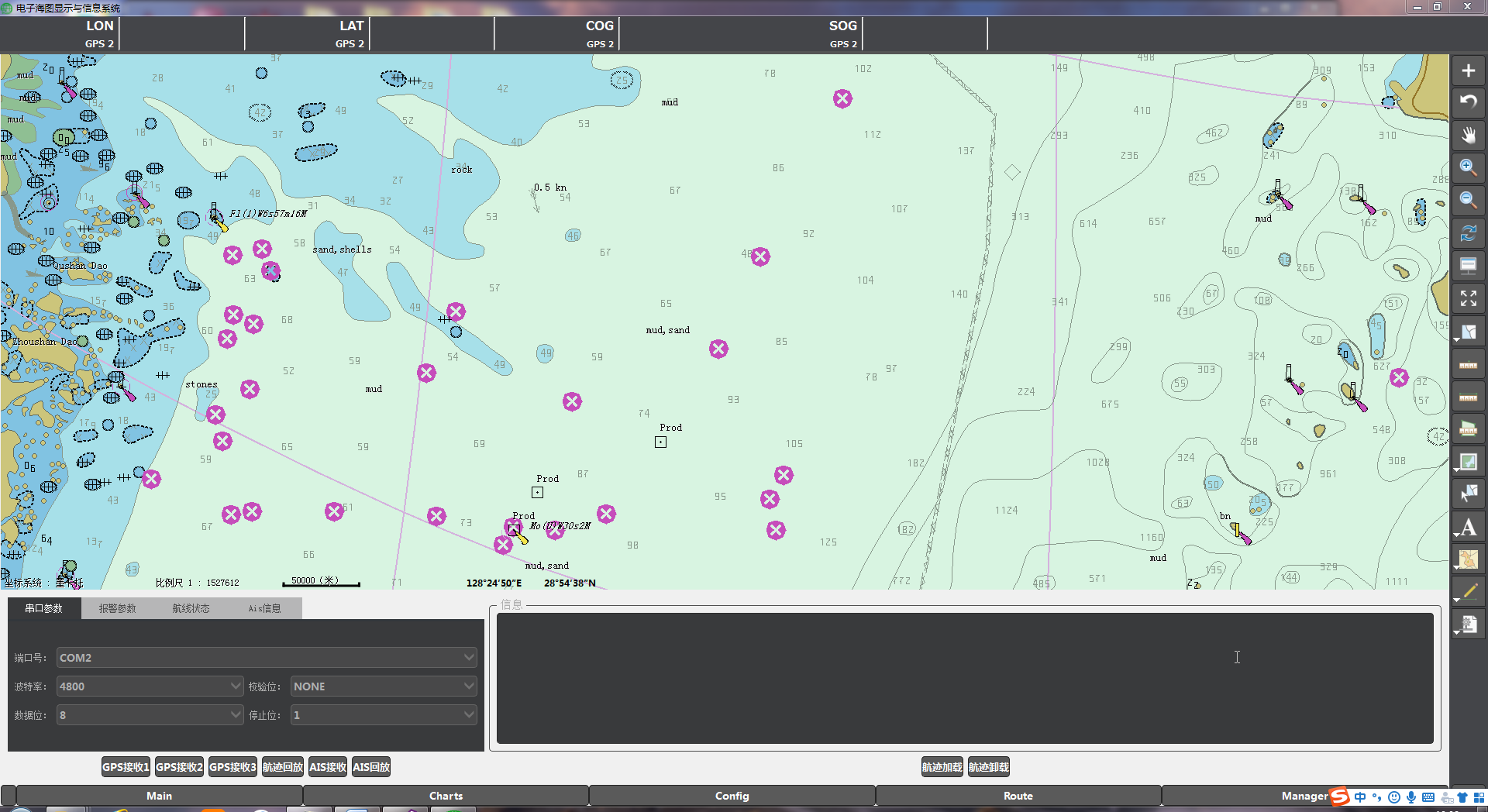Click the 28°54'38"N latitude readout

tap(570, 583)
